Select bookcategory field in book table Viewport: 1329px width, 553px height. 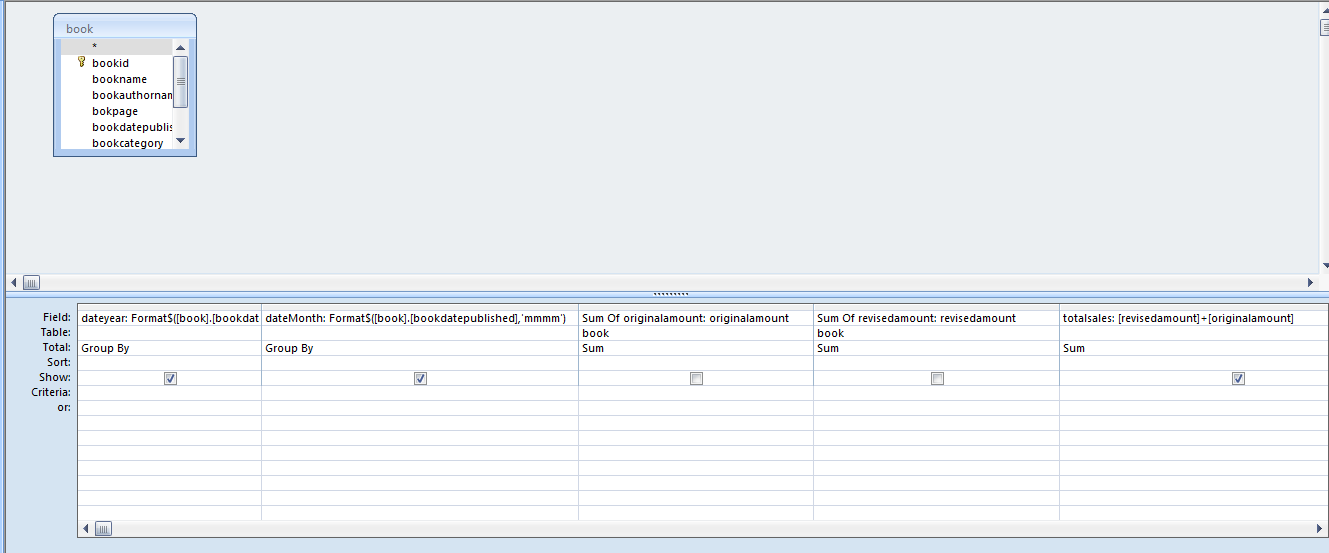pos(117,143)
